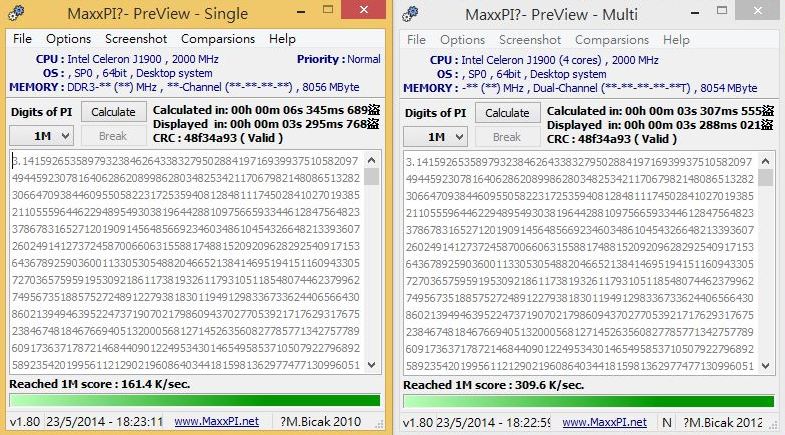Click scroll up arrow in Multi window PI digits

click(765, 161)
